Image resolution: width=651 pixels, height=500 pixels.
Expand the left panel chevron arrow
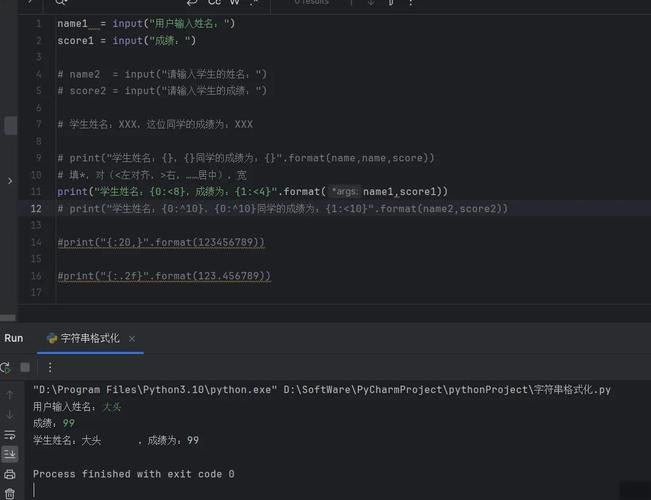click(x=10, y=181)
